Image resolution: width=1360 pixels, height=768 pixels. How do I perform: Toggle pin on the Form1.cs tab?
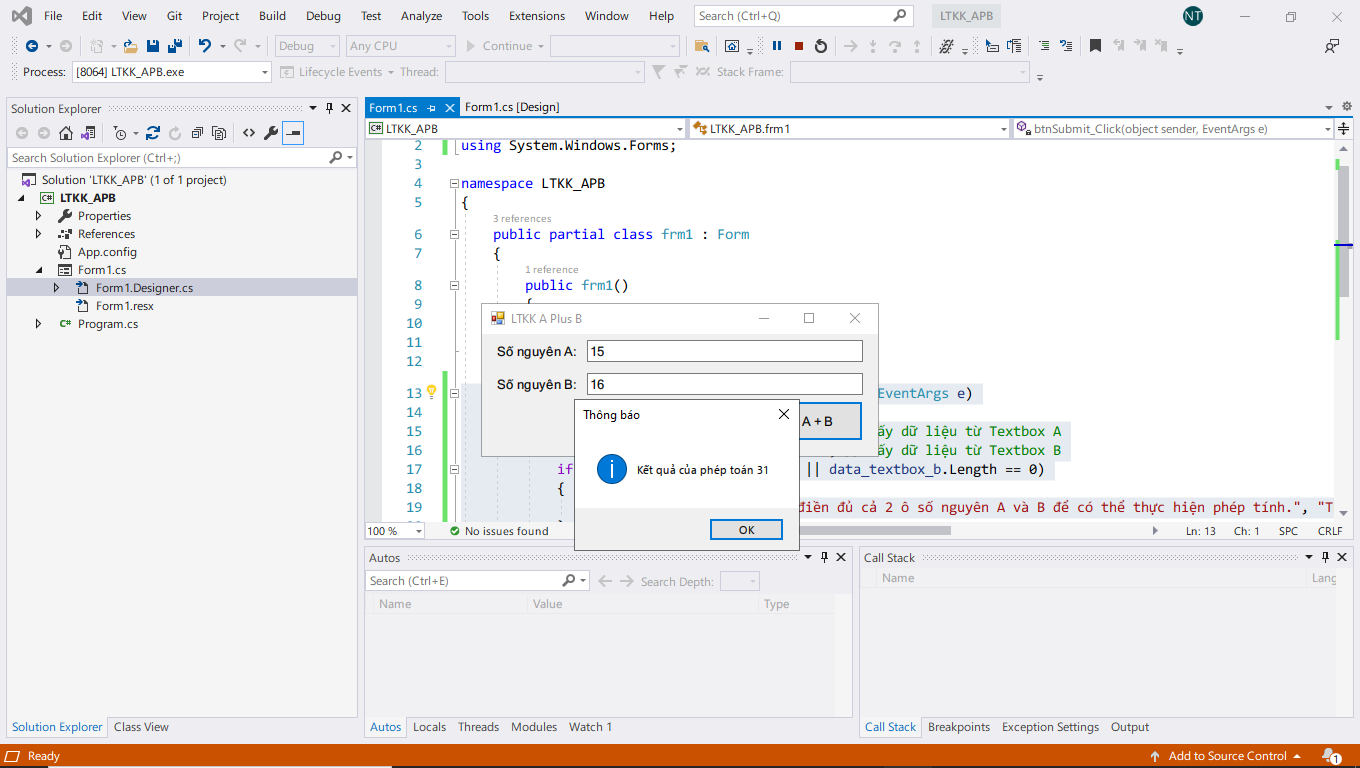point(431,108)
